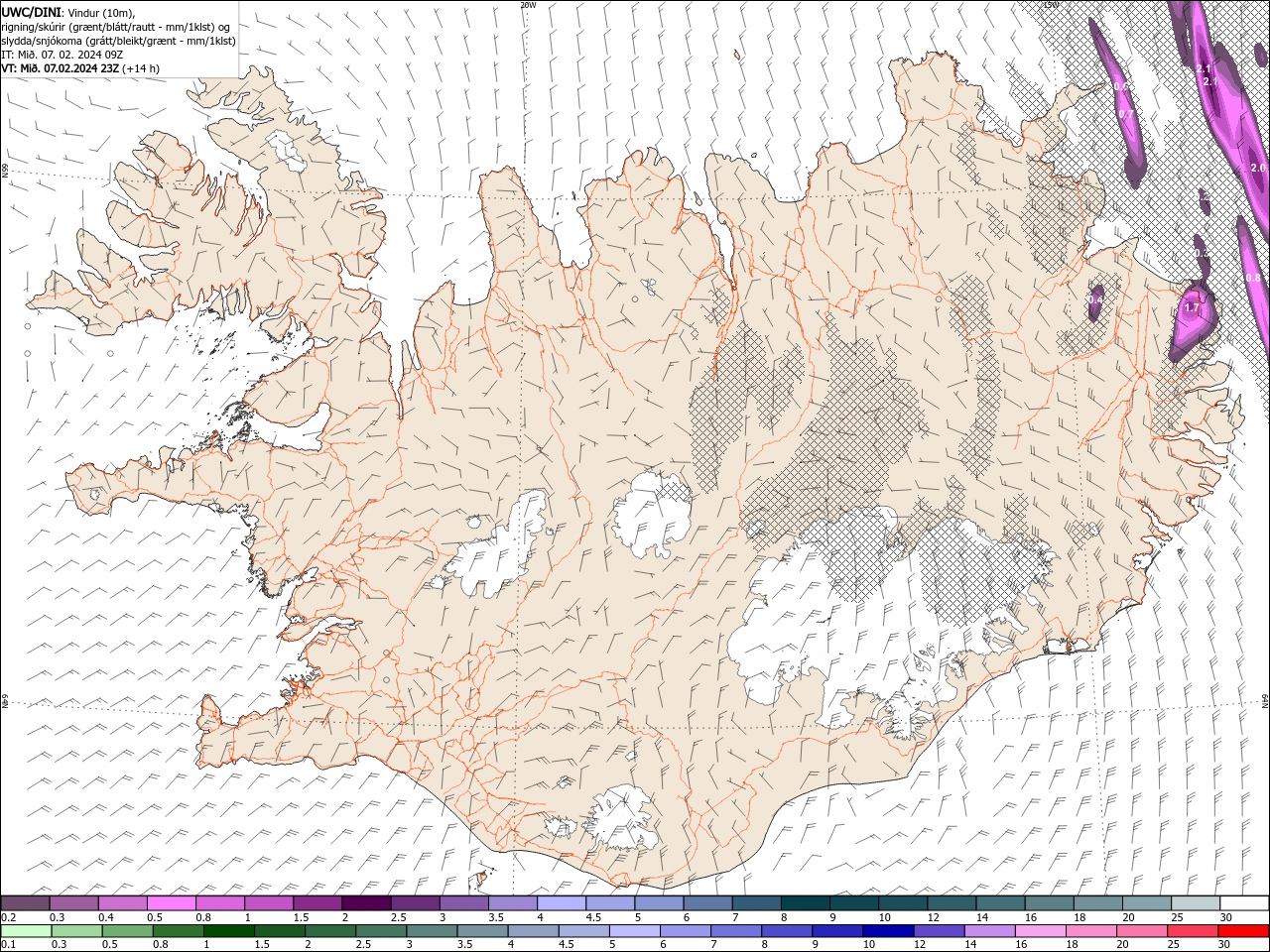Click the precipitation value '0.8' at the map's right edge
The height and width of the screenshot is (952, 1270).
point(1253,279)
